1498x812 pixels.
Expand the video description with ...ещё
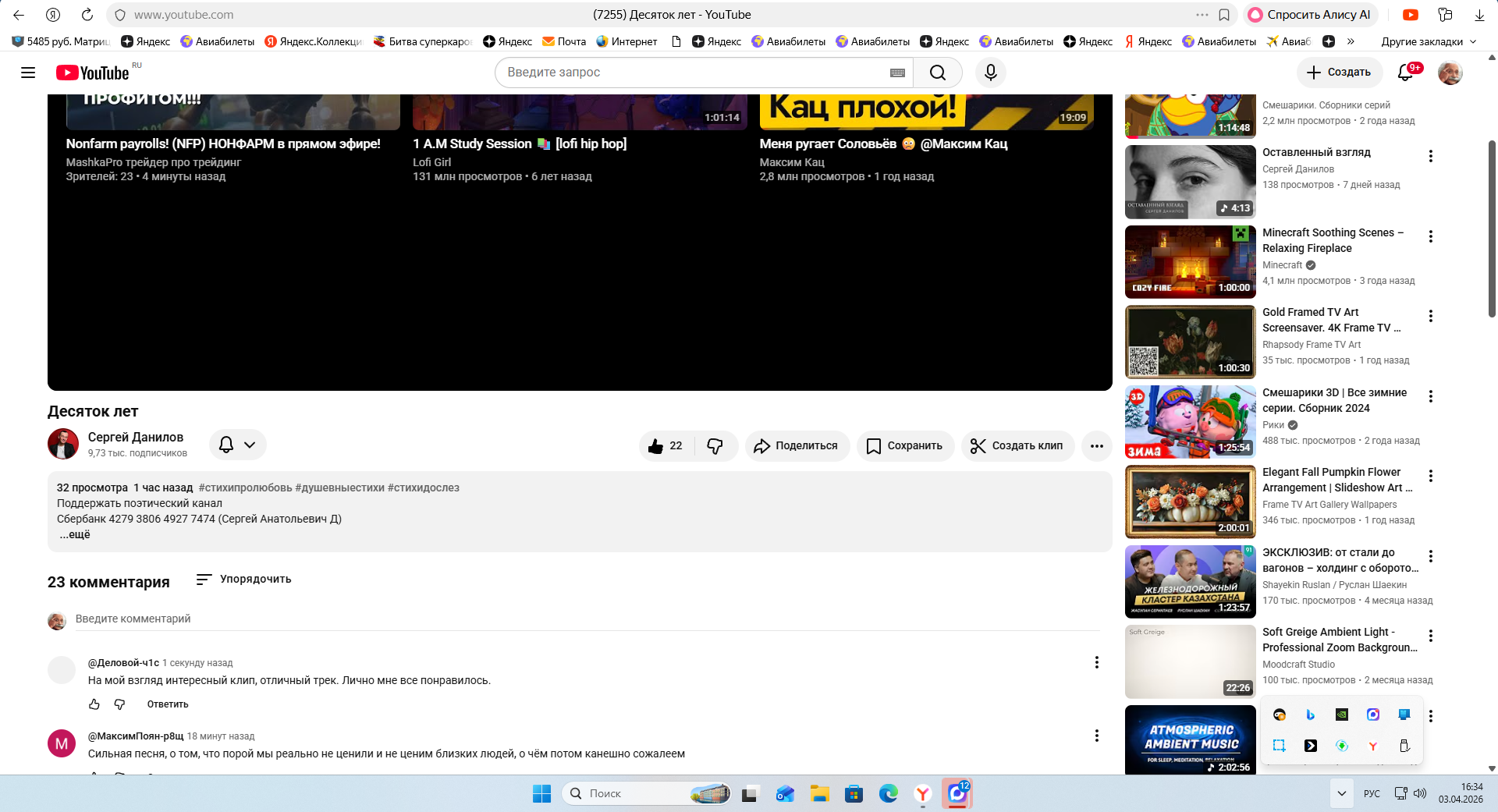(x=75, y=534)
